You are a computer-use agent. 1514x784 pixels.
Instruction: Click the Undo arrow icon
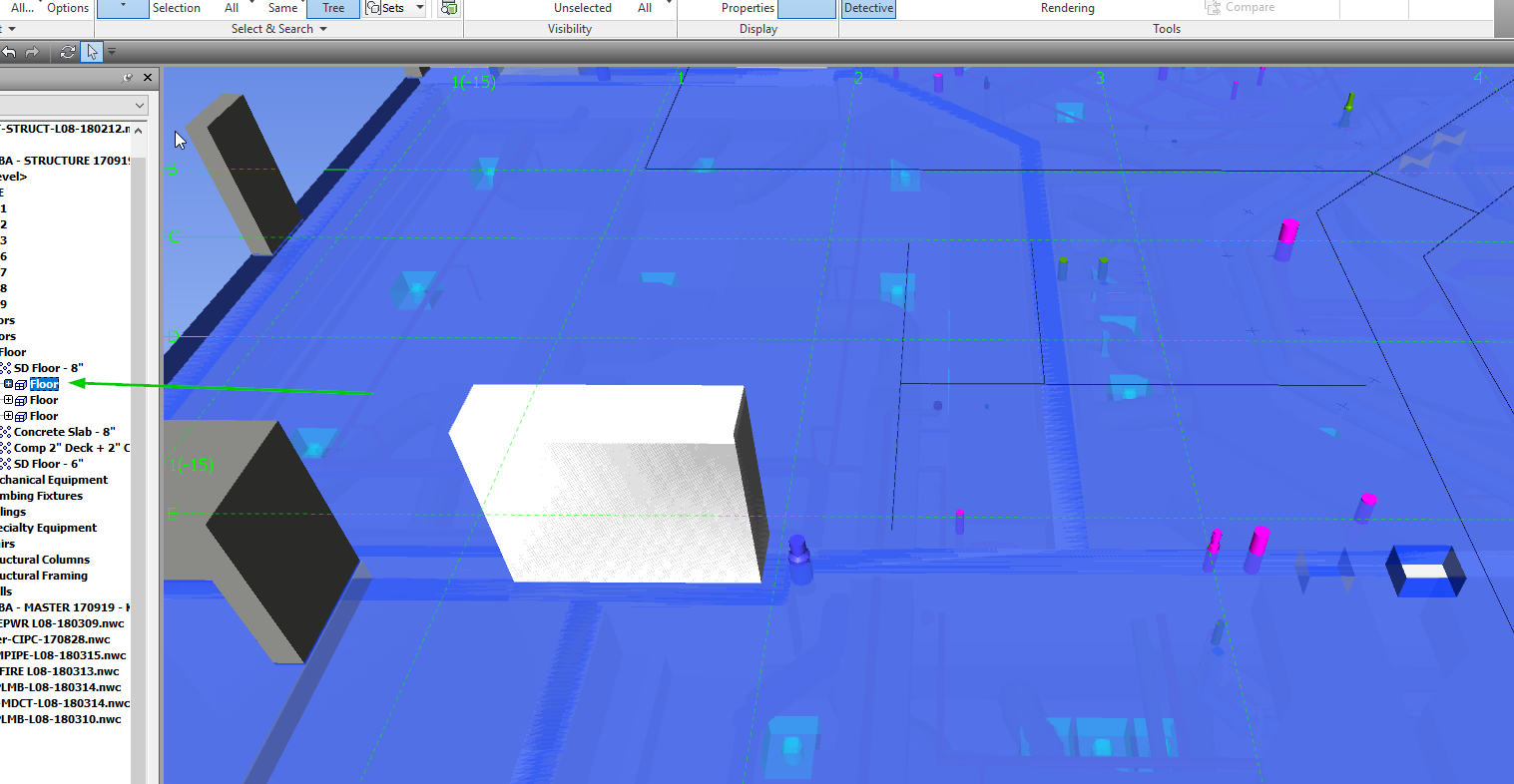9,51
